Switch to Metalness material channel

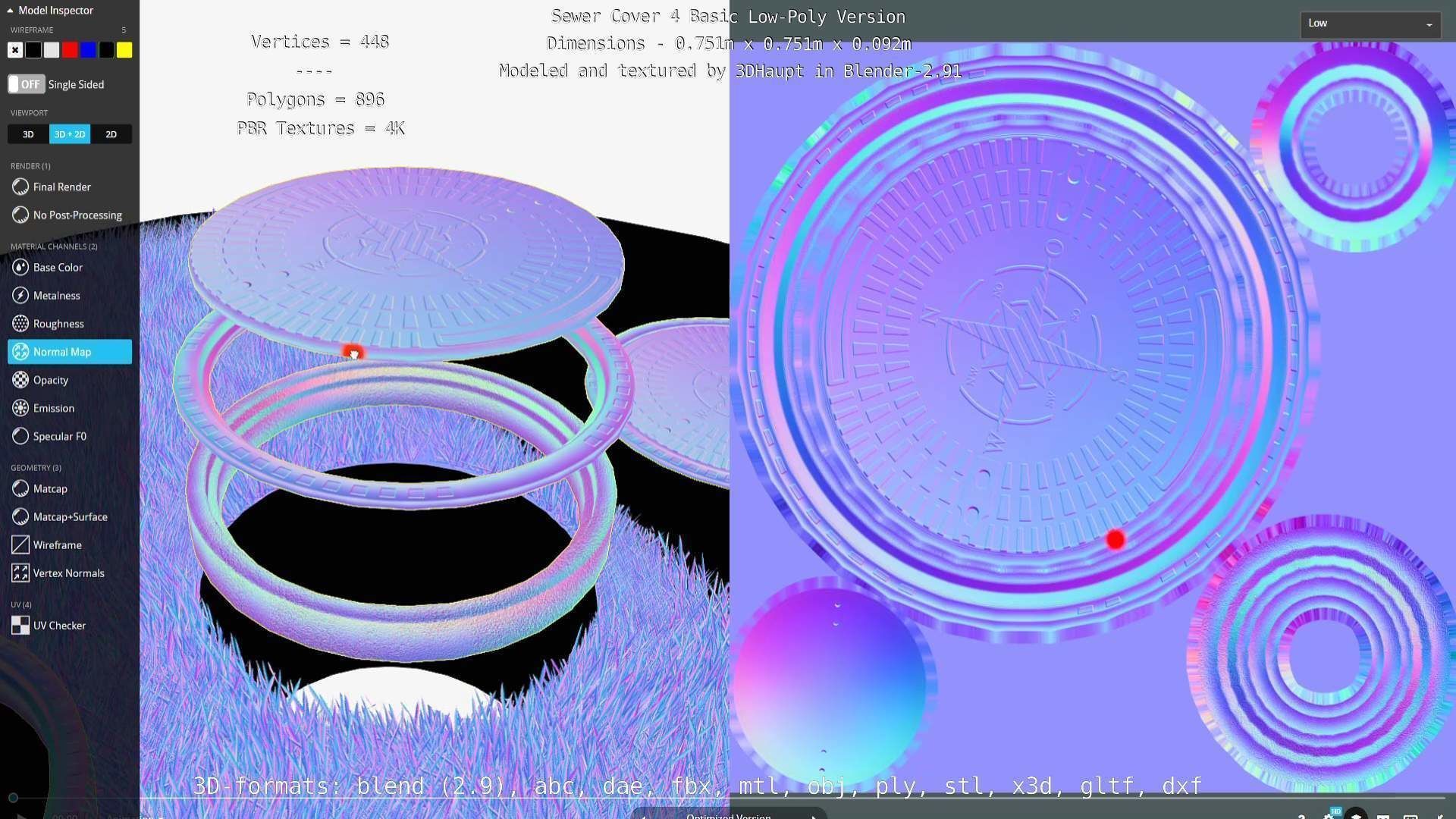(x=56, y=296)
